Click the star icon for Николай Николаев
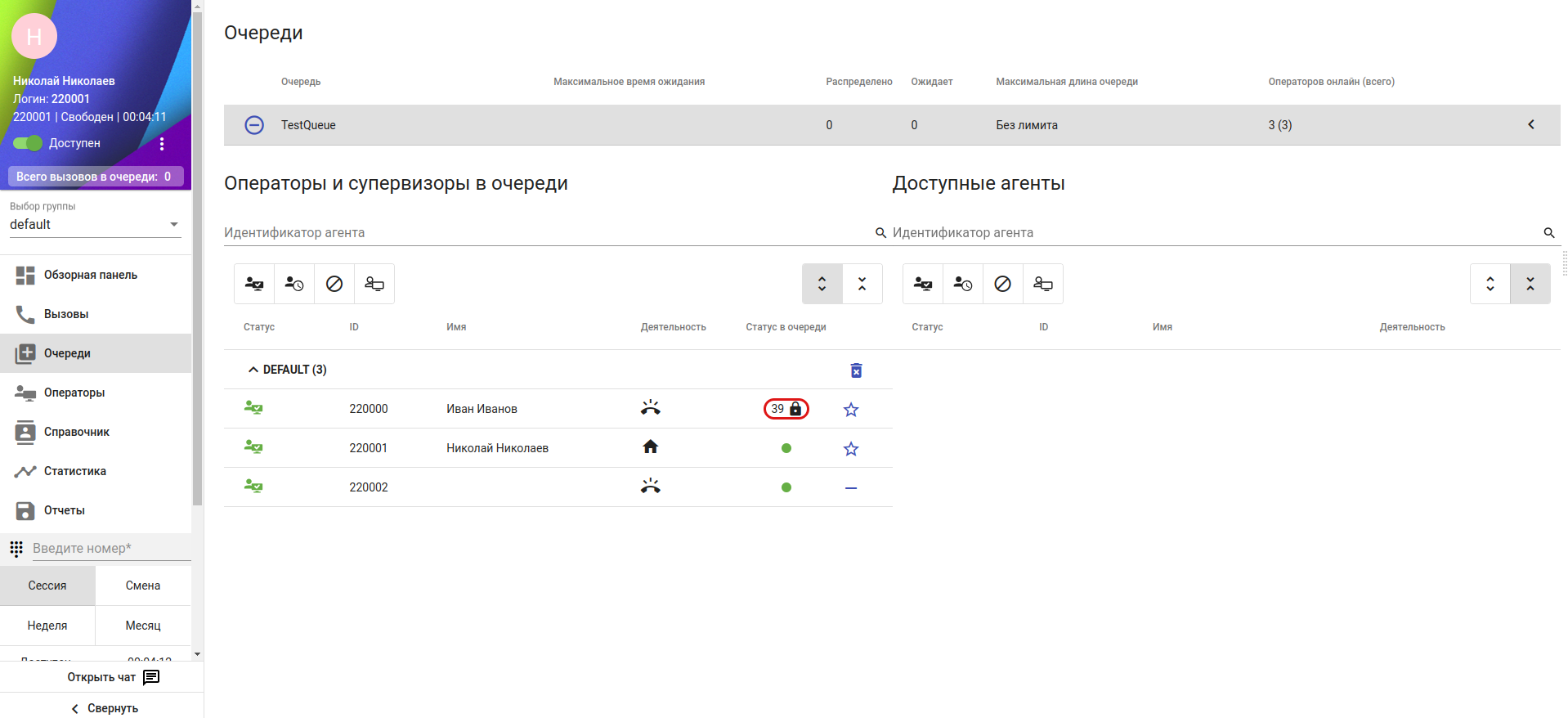The height and width of the screenshot is (718, 1568). (851, 449)
